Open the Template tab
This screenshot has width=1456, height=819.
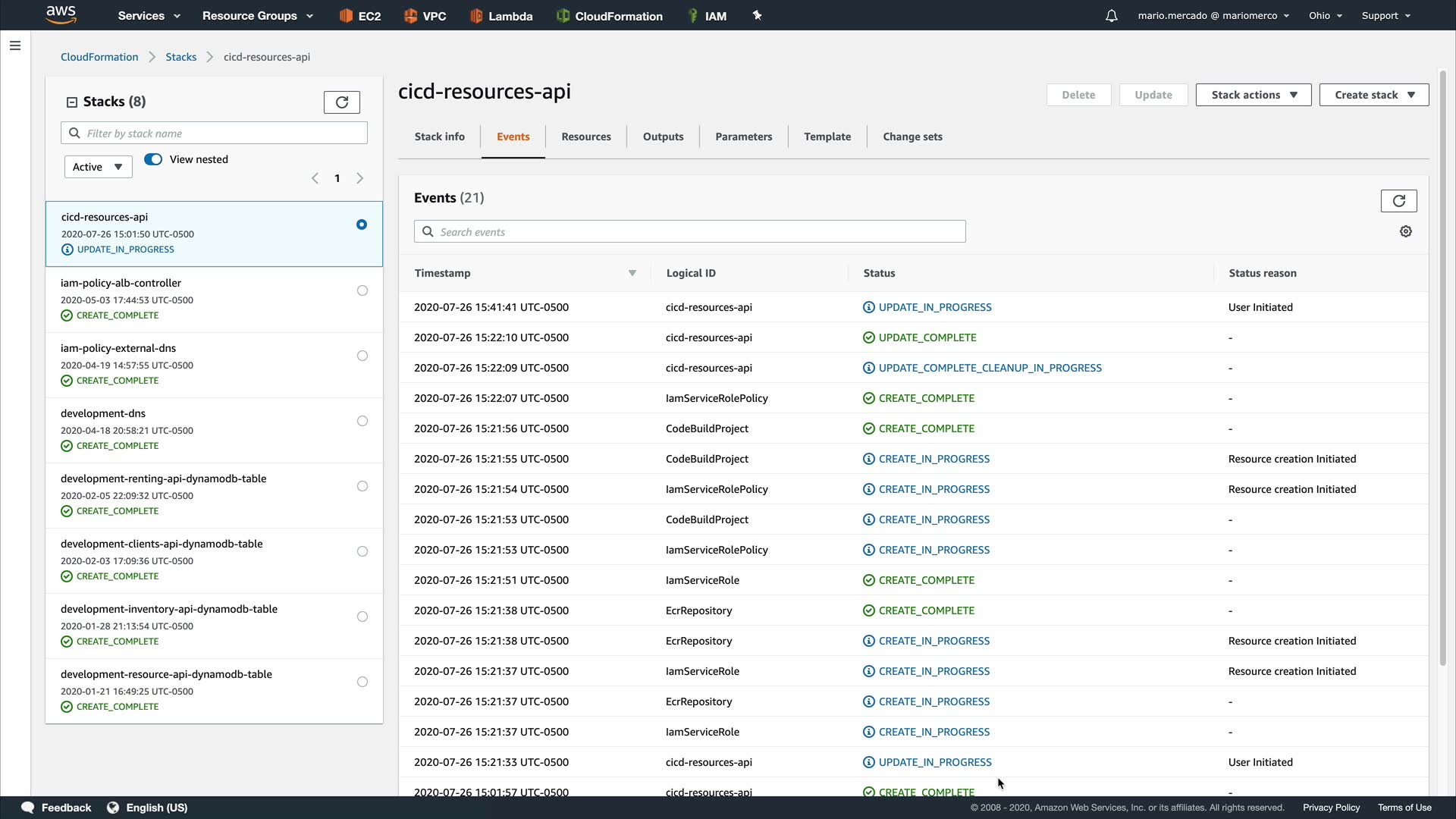[x=827, y=136]
